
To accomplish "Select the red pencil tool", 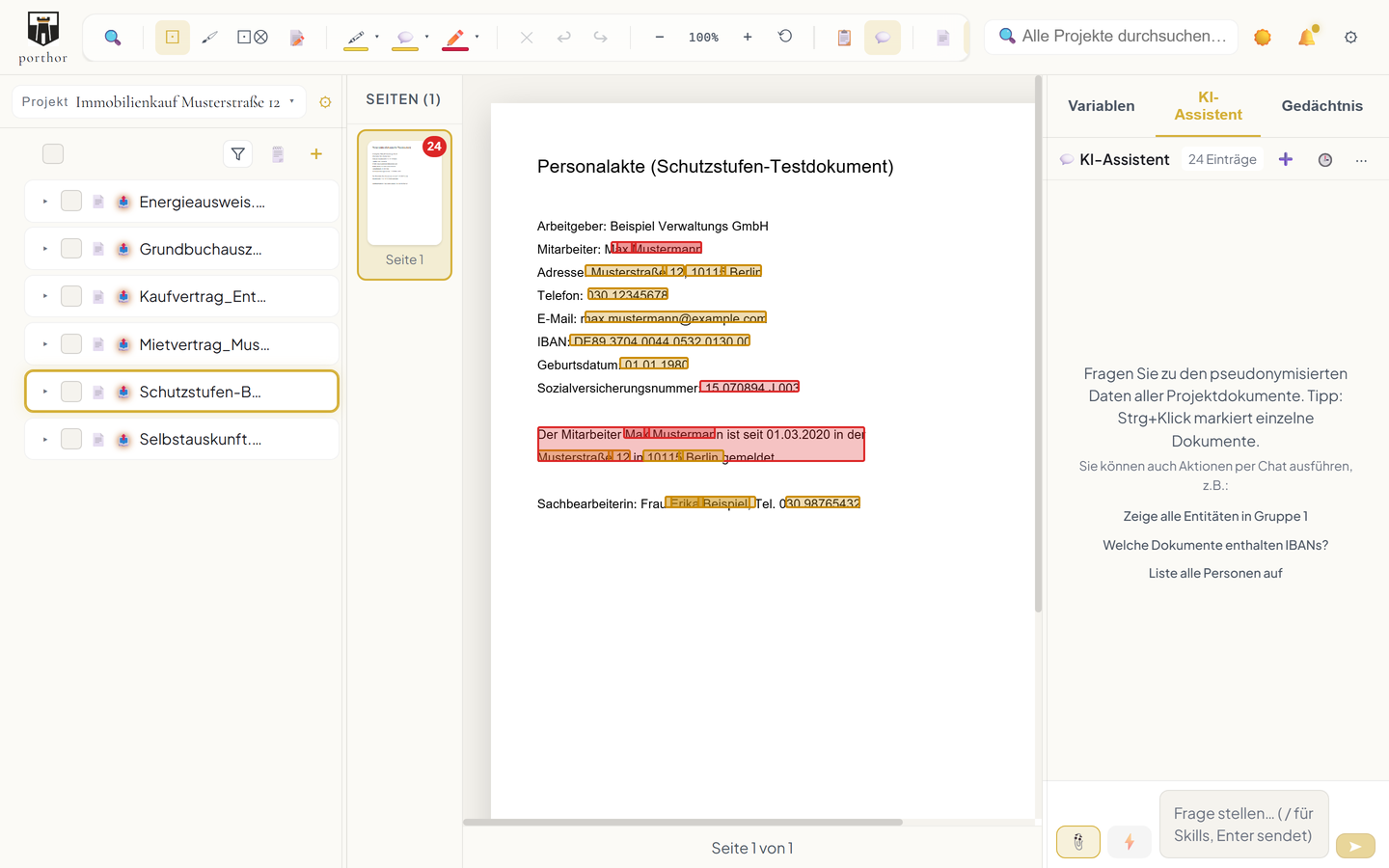I will 455,38.
